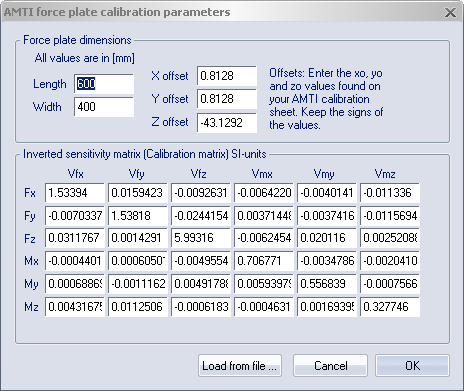This screenshot has width=464, height=391.
Task: Click the Mz row label
Action: [31, 307]
